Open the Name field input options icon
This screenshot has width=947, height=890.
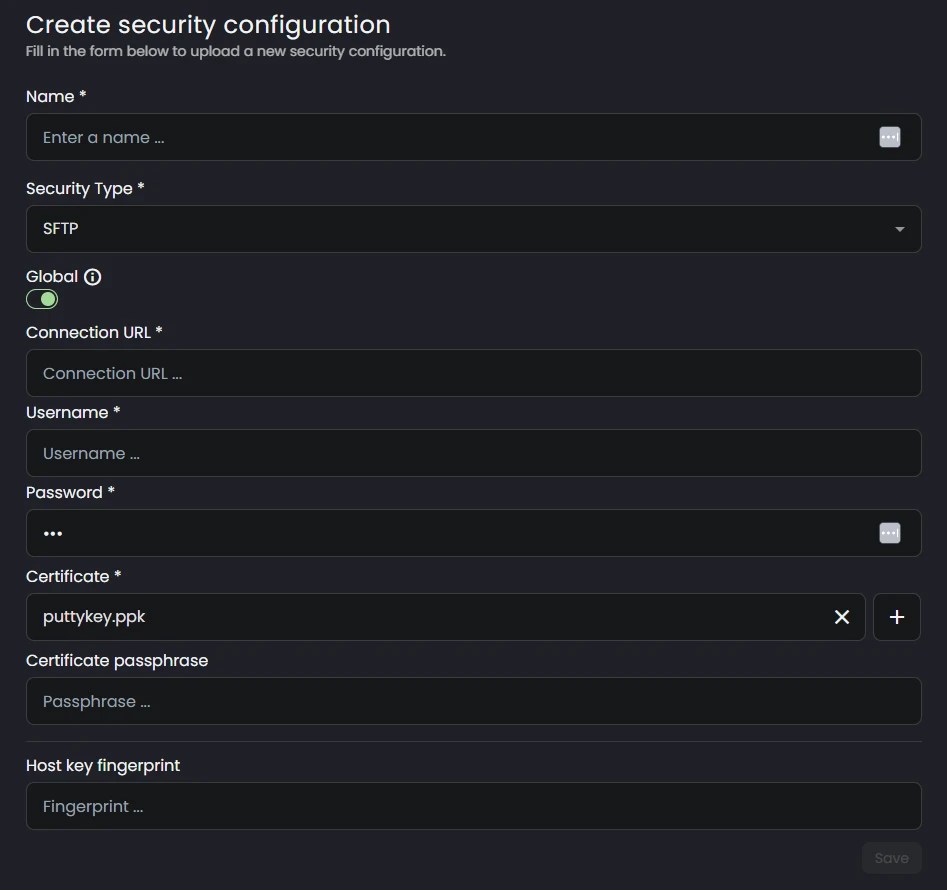click(889, 137)
